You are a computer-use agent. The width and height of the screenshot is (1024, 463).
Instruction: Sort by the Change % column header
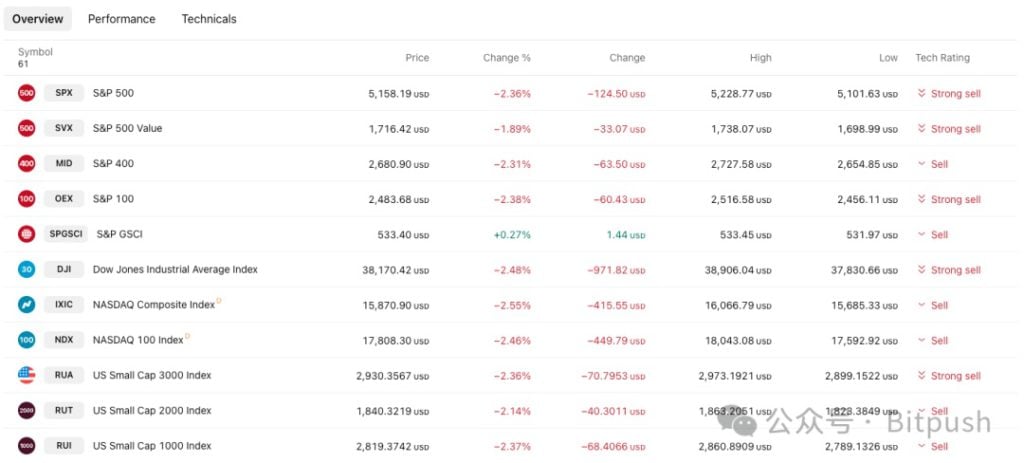(506, 58)
